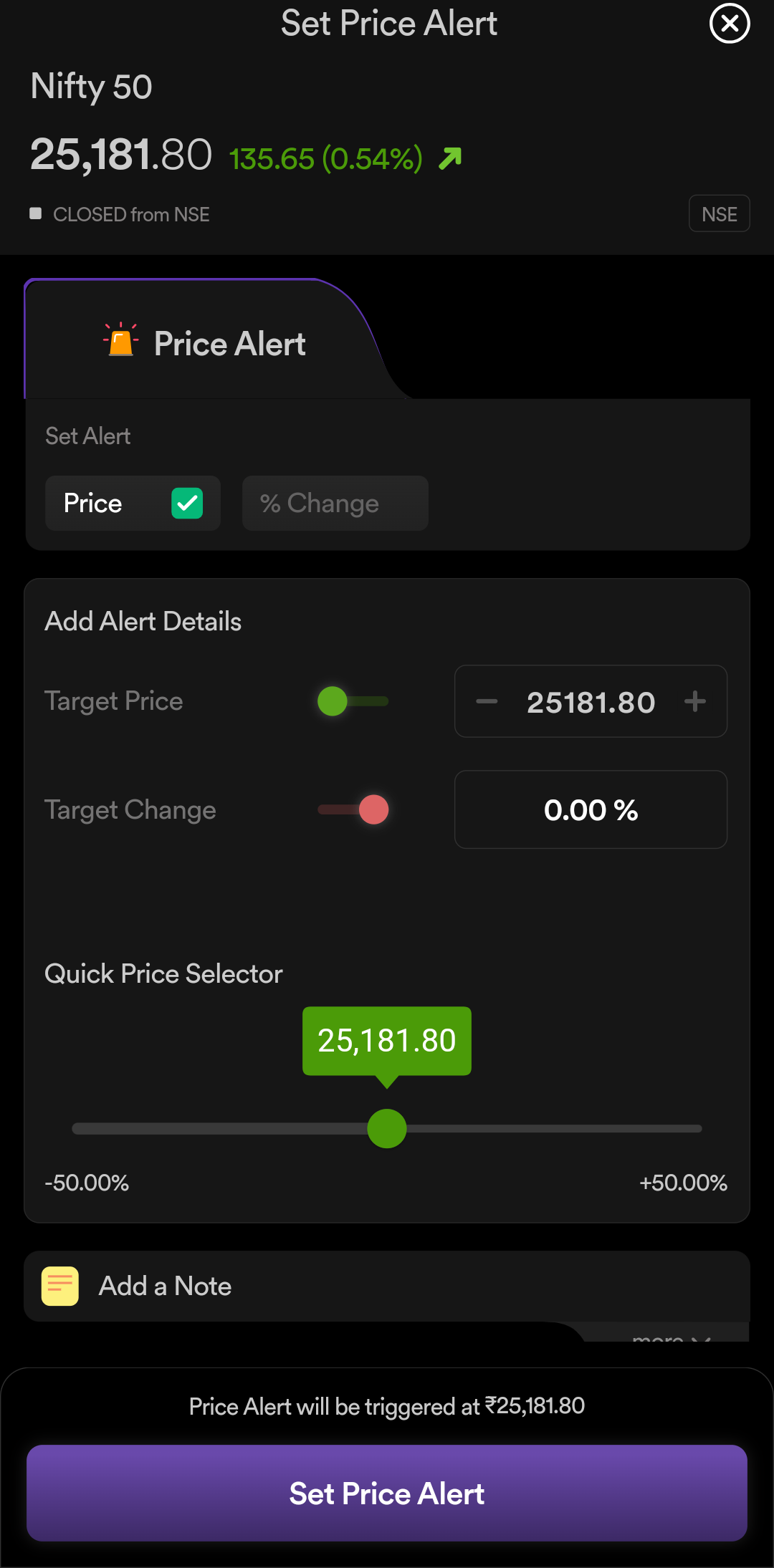Click the siren icon beside Price Alert
The image size is (774, 1568).
(x=121, y=340)
